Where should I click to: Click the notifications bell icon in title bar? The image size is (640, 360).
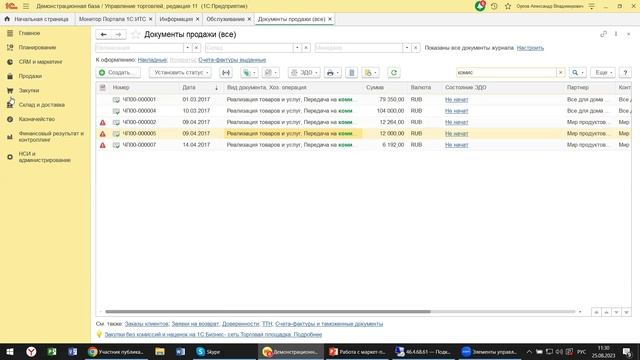(480, 6)
